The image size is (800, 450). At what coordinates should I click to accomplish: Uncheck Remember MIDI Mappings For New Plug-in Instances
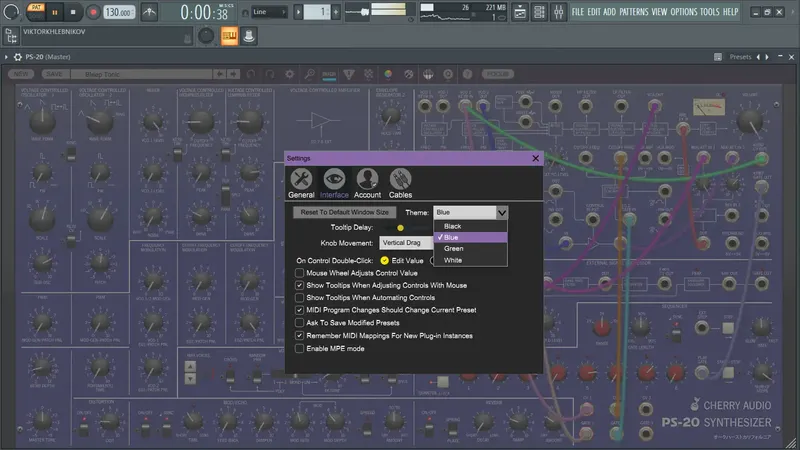(299, 336)
